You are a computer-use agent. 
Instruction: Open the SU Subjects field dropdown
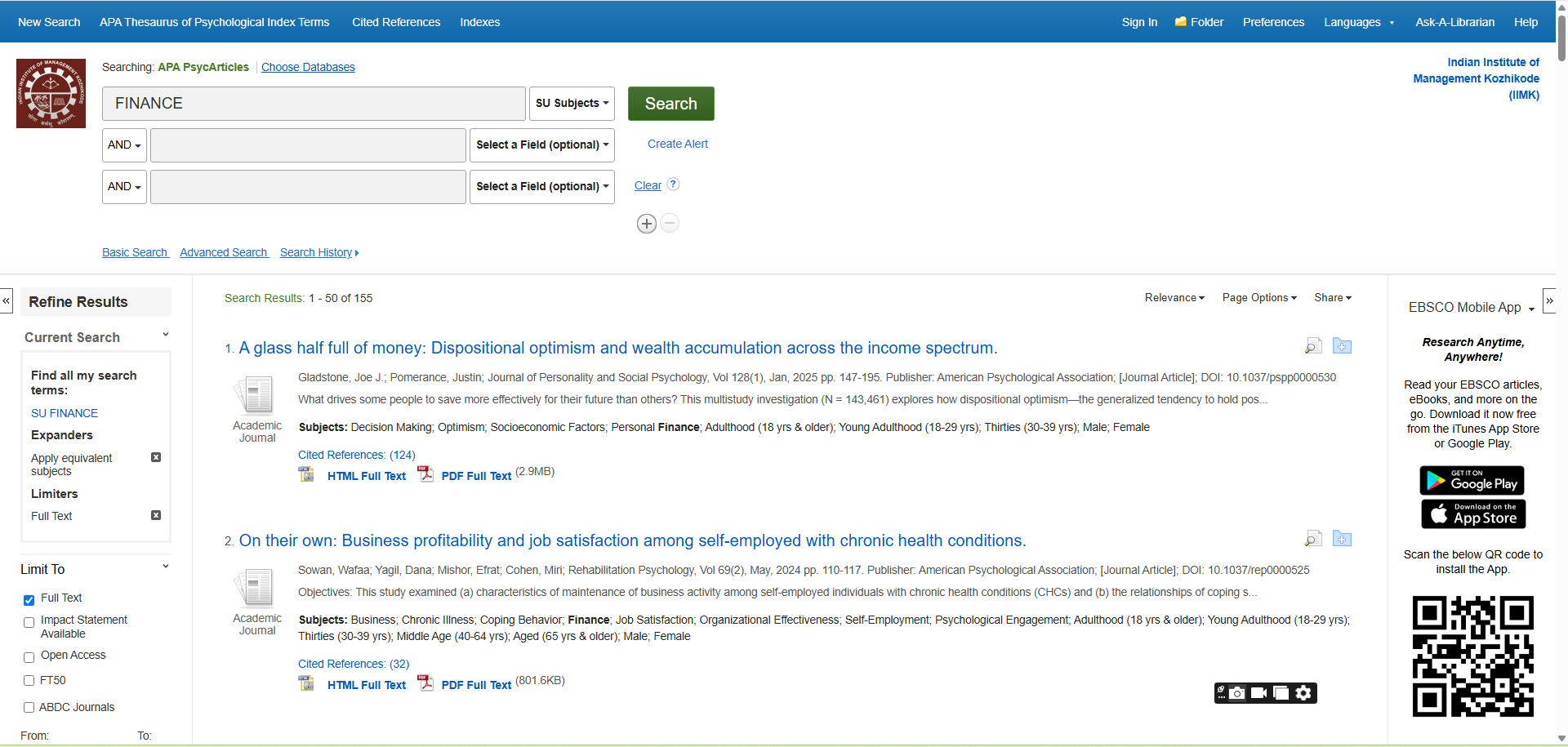(572, 104)
